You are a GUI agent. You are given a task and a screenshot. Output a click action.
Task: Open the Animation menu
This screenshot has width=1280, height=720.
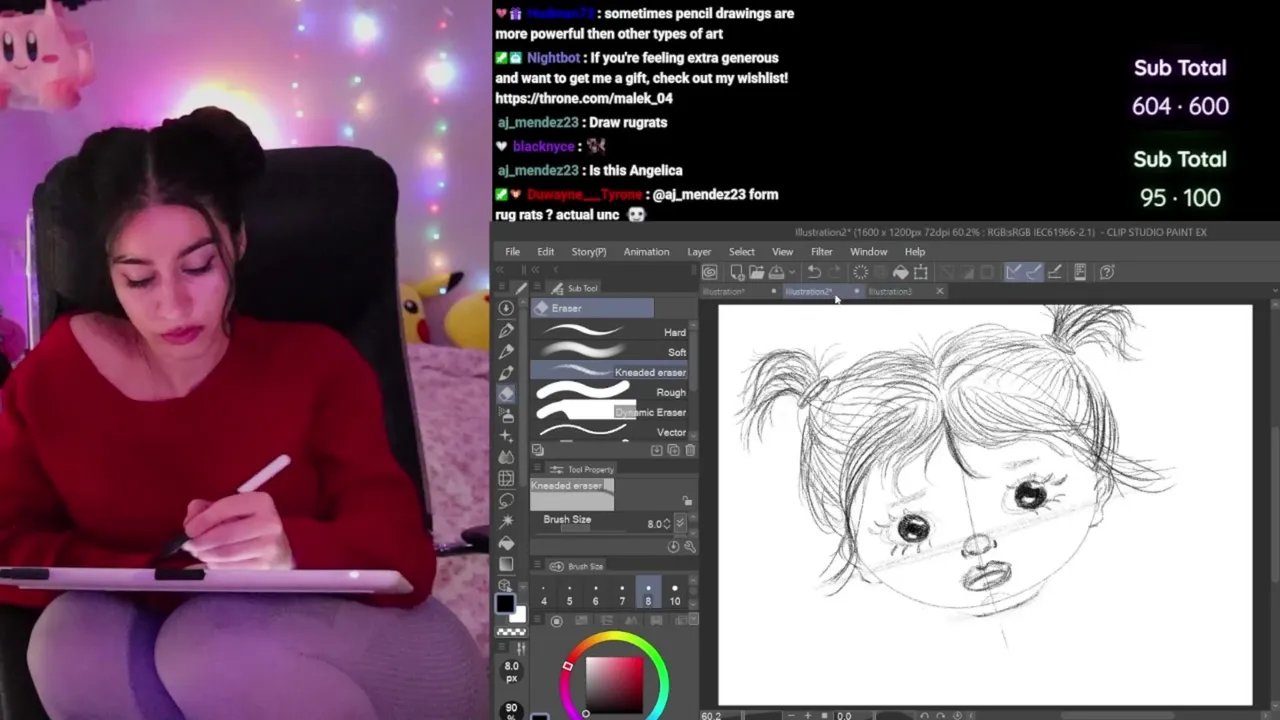point(646,252)
